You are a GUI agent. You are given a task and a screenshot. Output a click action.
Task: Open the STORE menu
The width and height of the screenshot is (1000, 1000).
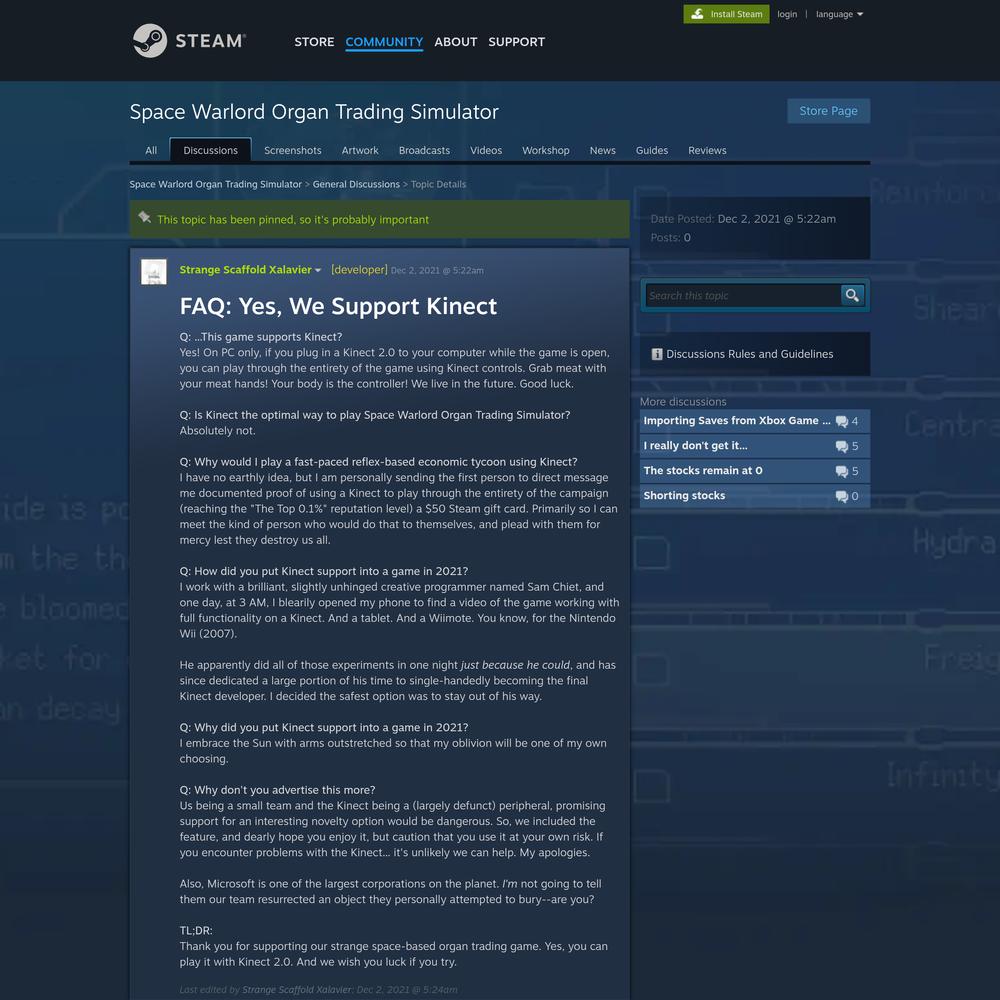[x=314, y=41]
